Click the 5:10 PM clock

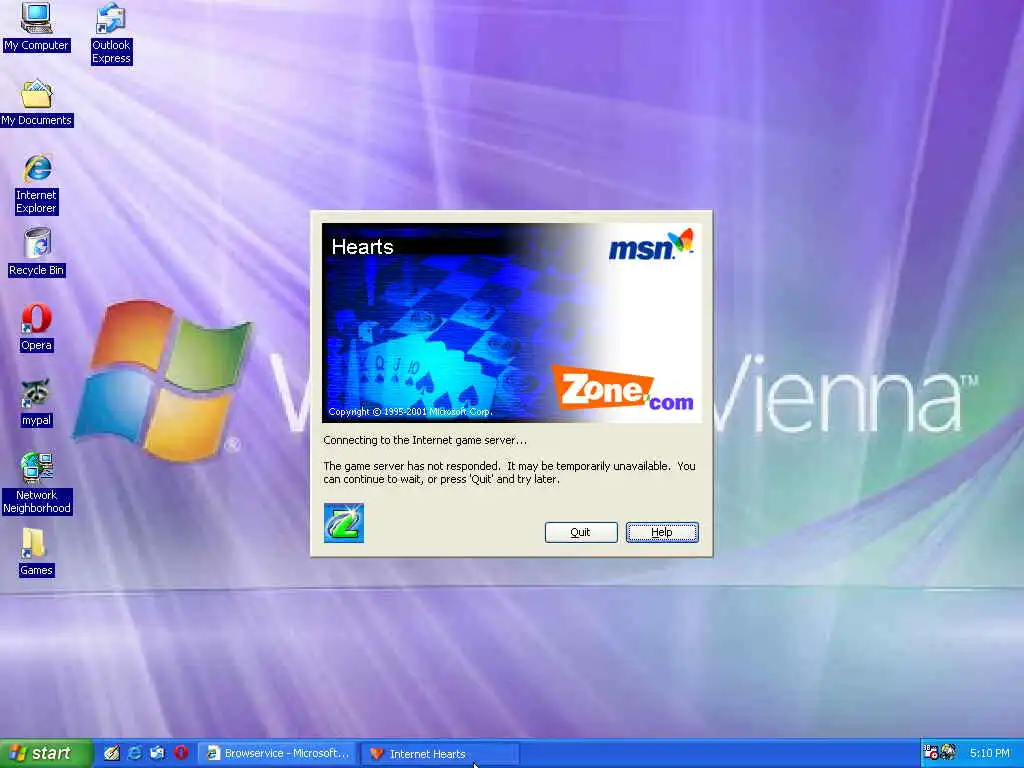989,753
